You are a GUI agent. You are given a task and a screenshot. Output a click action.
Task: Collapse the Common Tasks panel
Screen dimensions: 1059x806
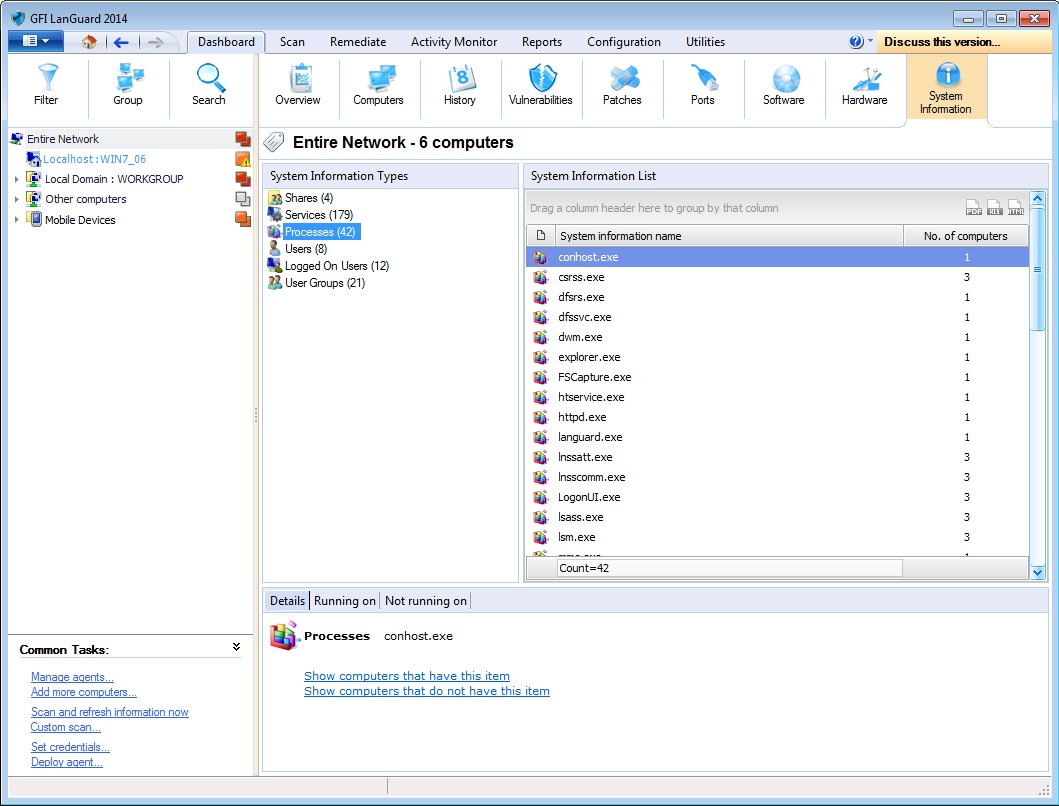[x=236, y=647]
